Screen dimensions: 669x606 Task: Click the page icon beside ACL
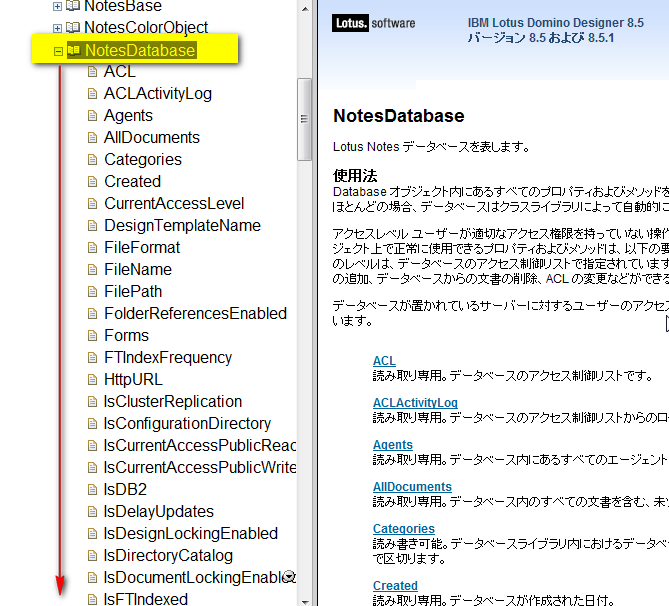click(x=92, y=71)
